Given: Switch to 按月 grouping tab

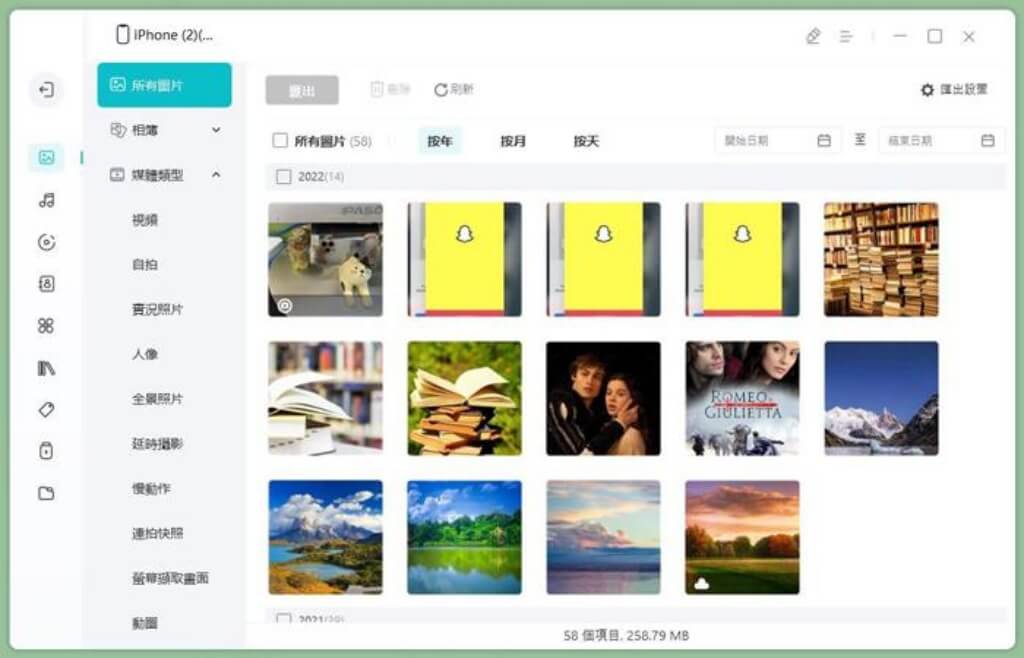Looking at the screenshot, I should click(x=513, y=141).
